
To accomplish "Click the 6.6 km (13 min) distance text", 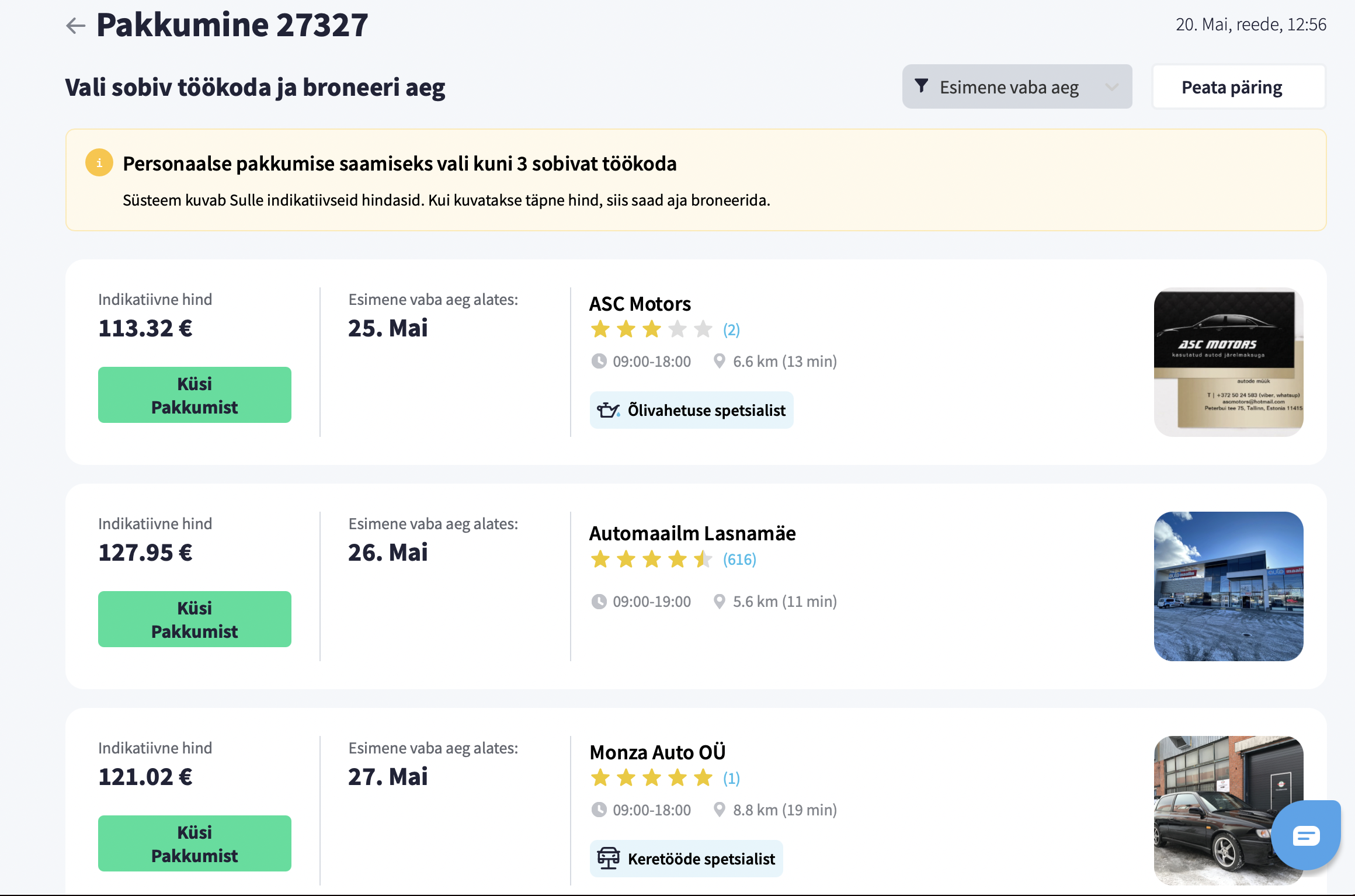I will (785, 362).
